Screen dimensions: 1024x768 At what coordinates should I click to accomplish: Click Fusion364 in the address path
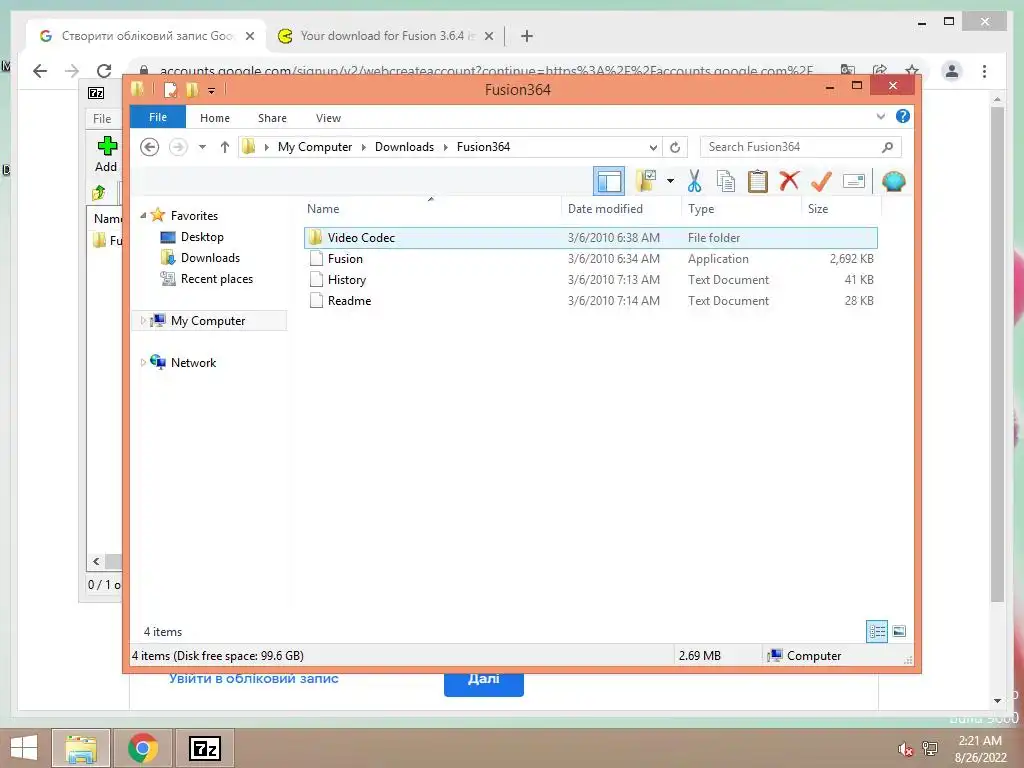click(x=483, y=147)
